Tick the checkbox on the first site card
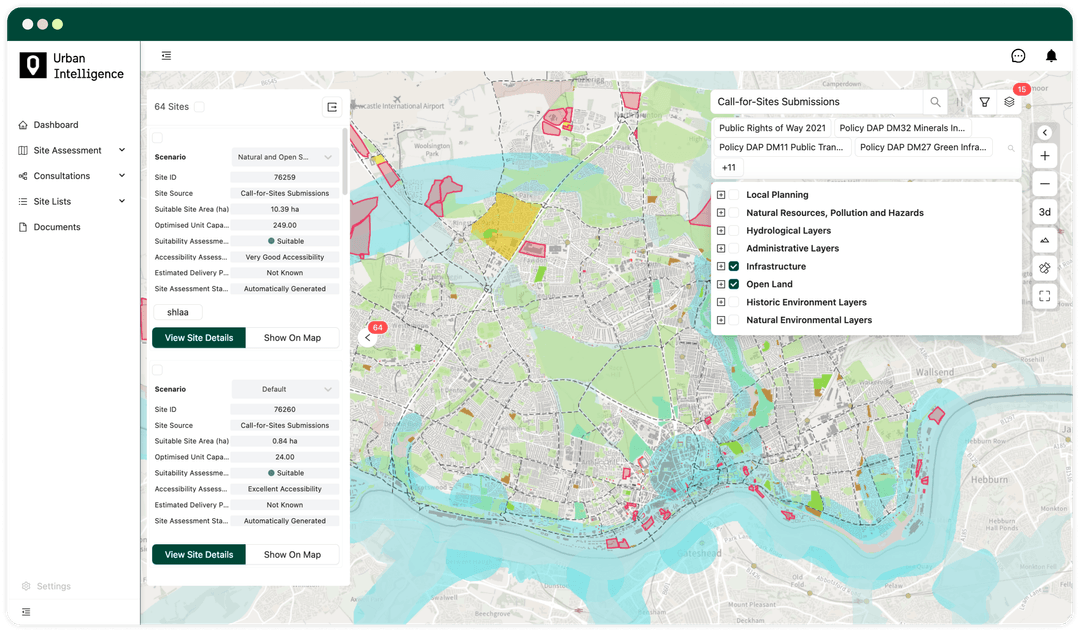 pyautogui.click(x=157, y=137)
